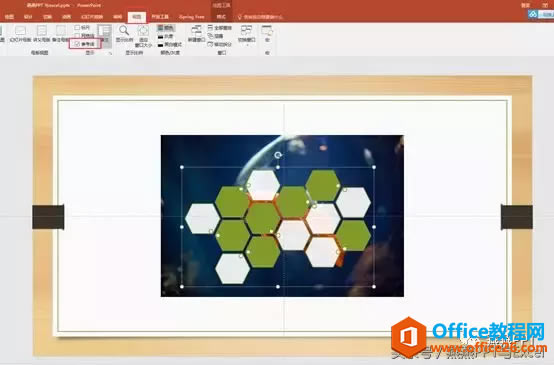Open the Switch Windows dropdown
The height and width of the screenshot is (365, 554).
coord(246,35)
